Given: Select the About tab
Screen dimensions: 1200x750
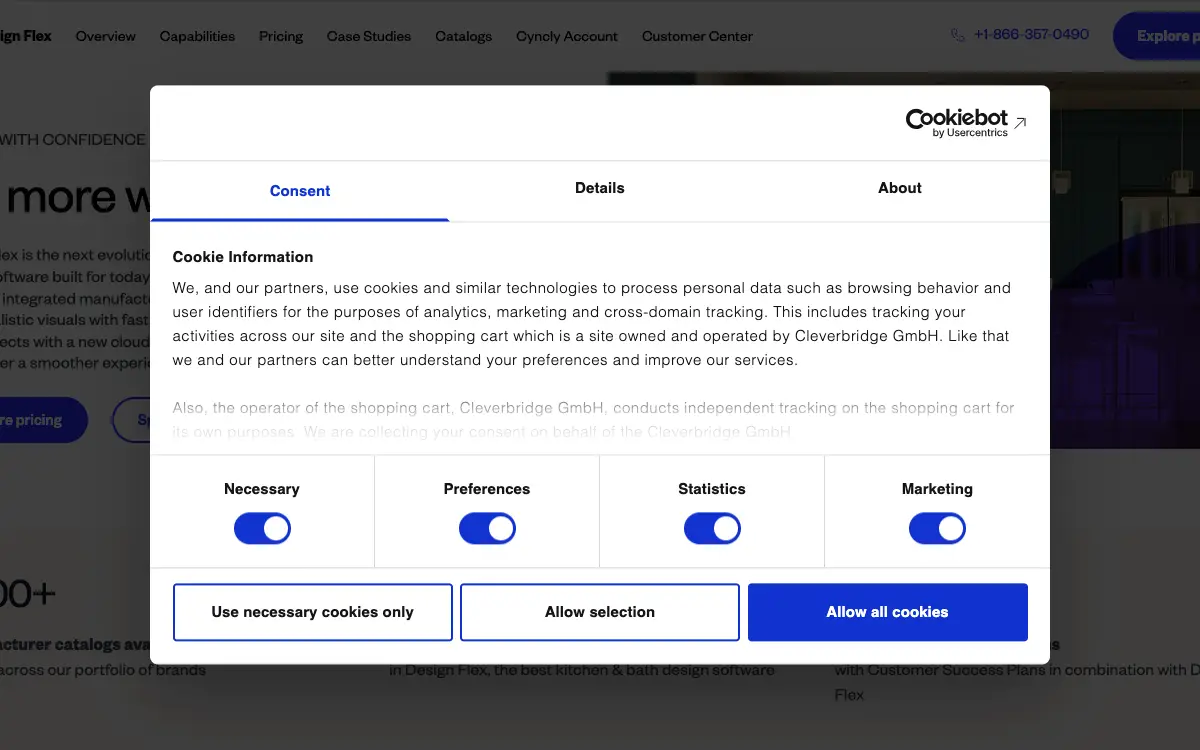Looking at the screenshot, I should tap(900, 188).
